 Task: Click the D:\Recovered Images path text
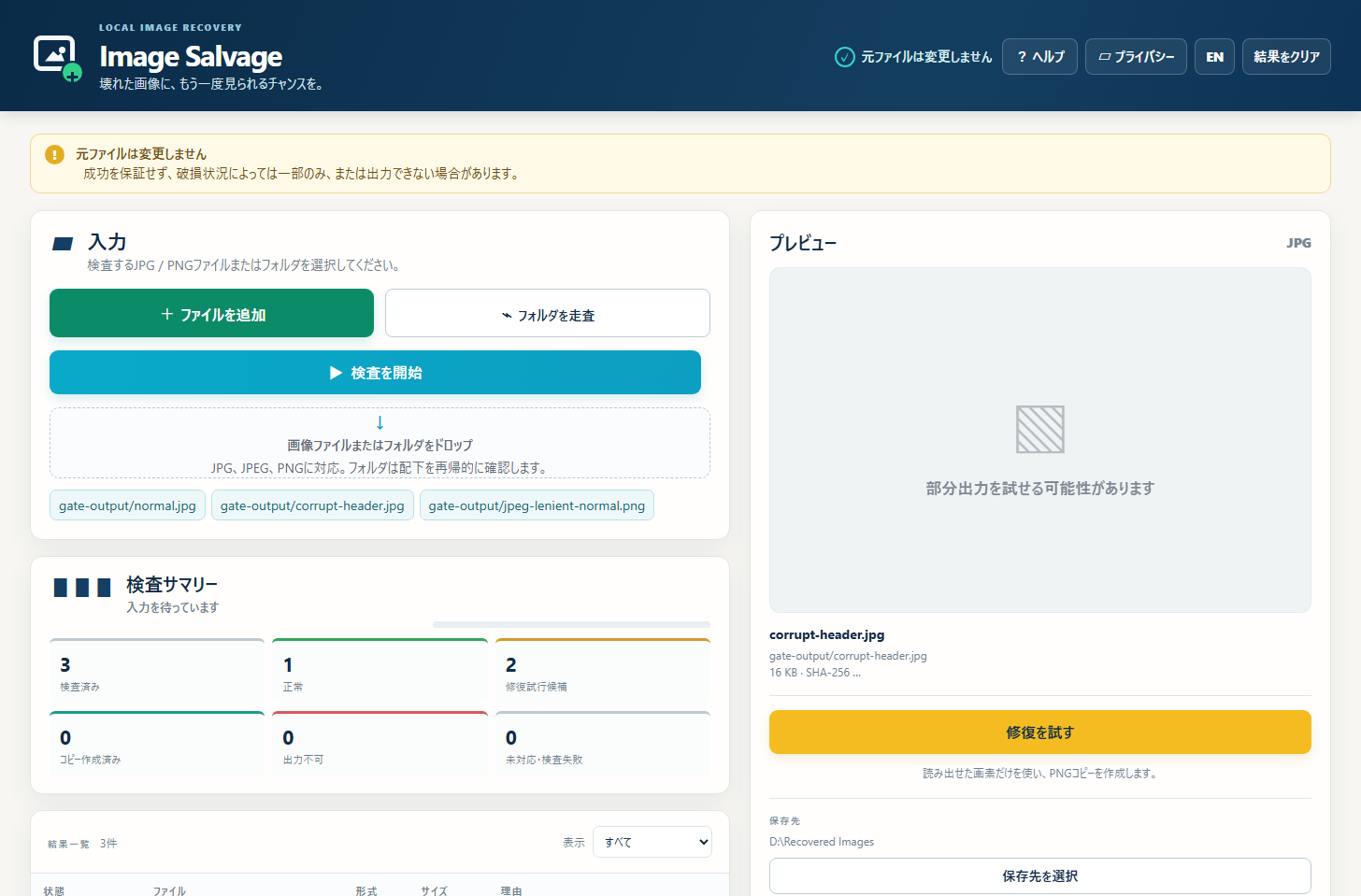point(822,842)
